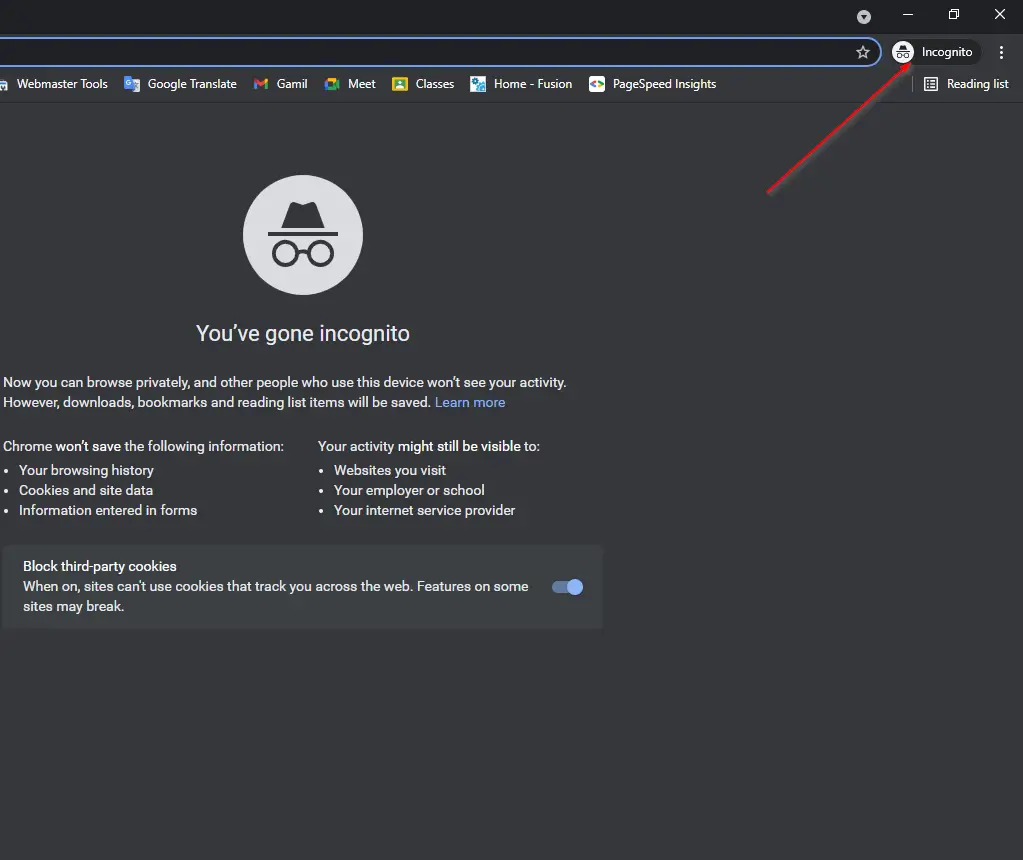The height and width of the screenshot is (860, 1023).
Task: Open the tab search dropdown arrow
Action: (864, 17)
